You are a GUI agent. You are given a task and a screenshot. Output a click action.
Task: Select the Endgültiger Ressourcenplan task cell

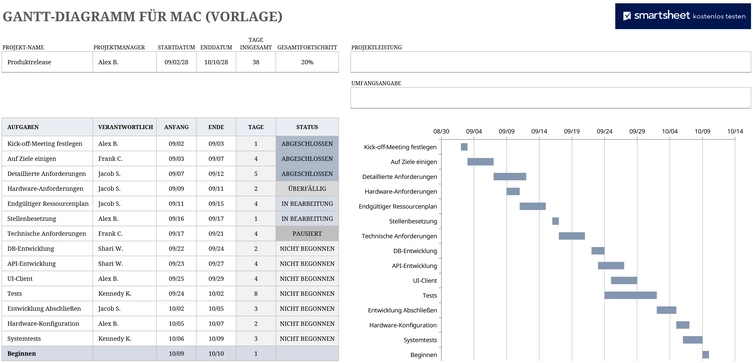coord(47,204)
